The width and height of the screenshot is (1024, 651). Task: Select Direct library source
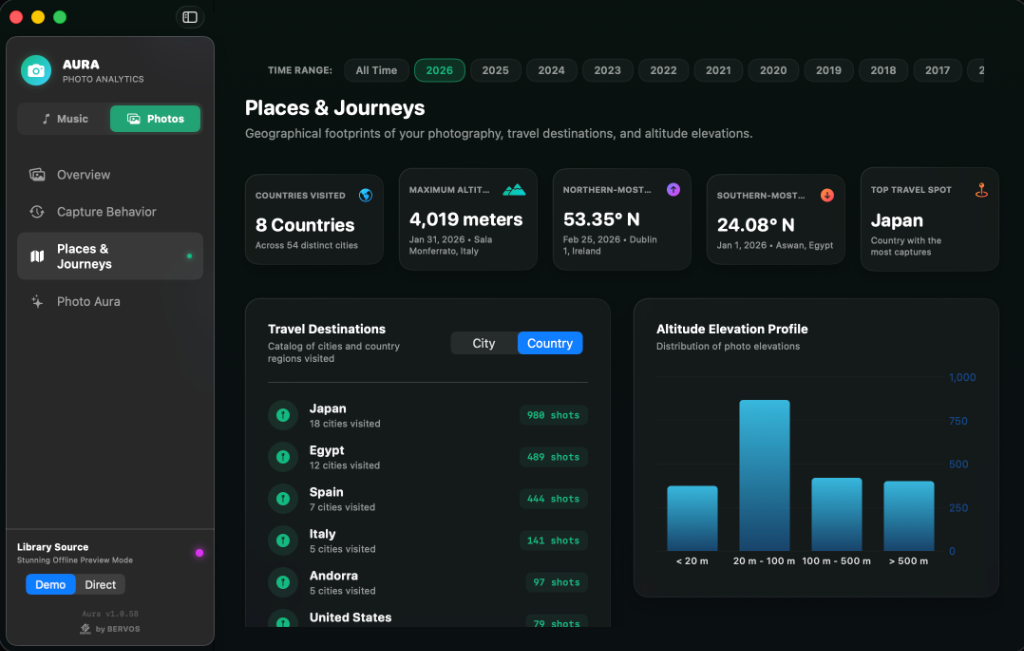[x=100, y=584]
